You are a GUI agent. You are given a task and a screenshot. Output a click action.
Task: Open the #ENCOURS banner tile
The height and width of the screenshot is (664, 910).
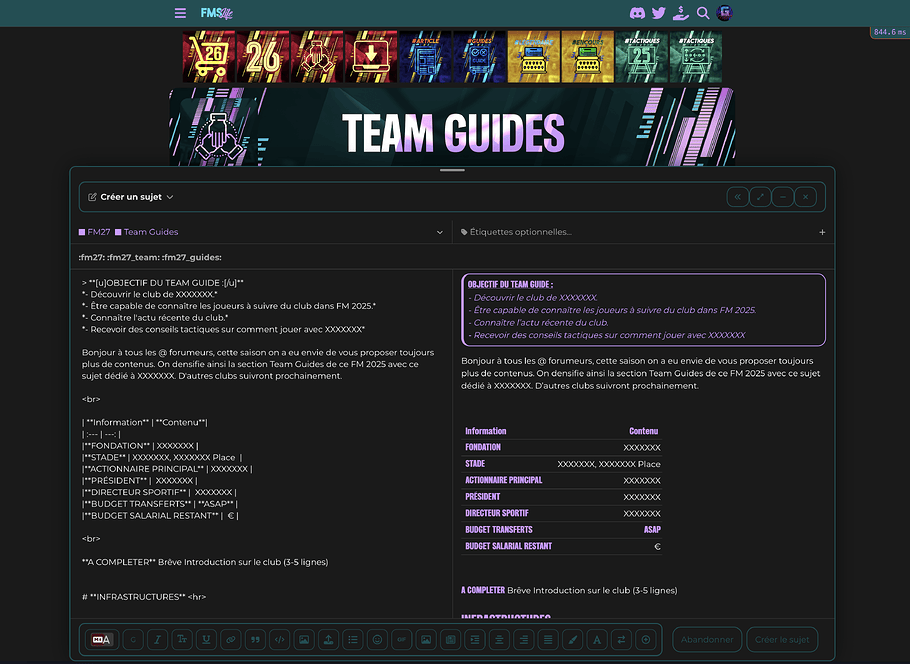coord(587,57)
